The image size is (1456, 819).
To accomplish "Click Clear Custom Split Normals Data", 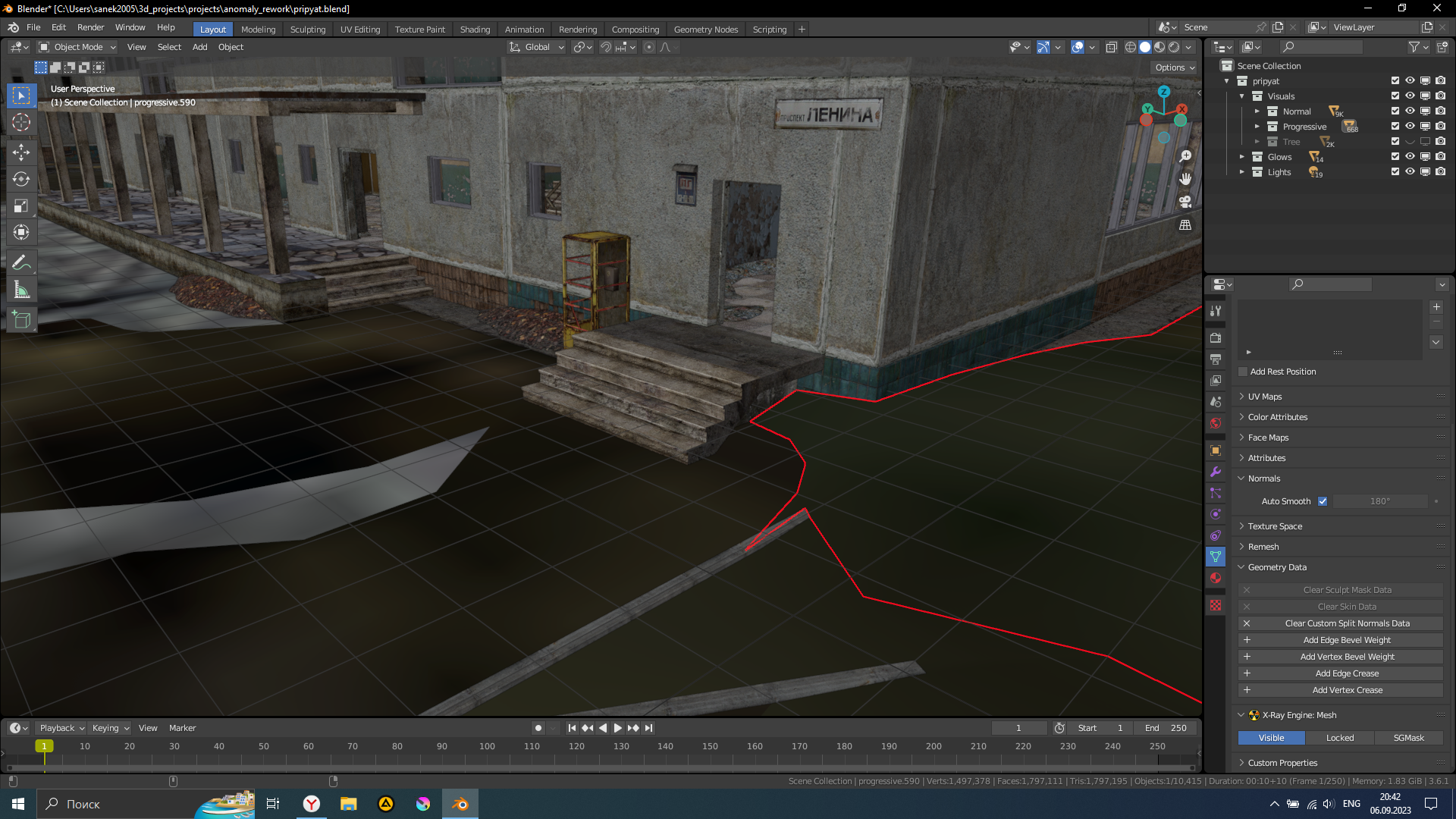I will tap(1341, 623).
